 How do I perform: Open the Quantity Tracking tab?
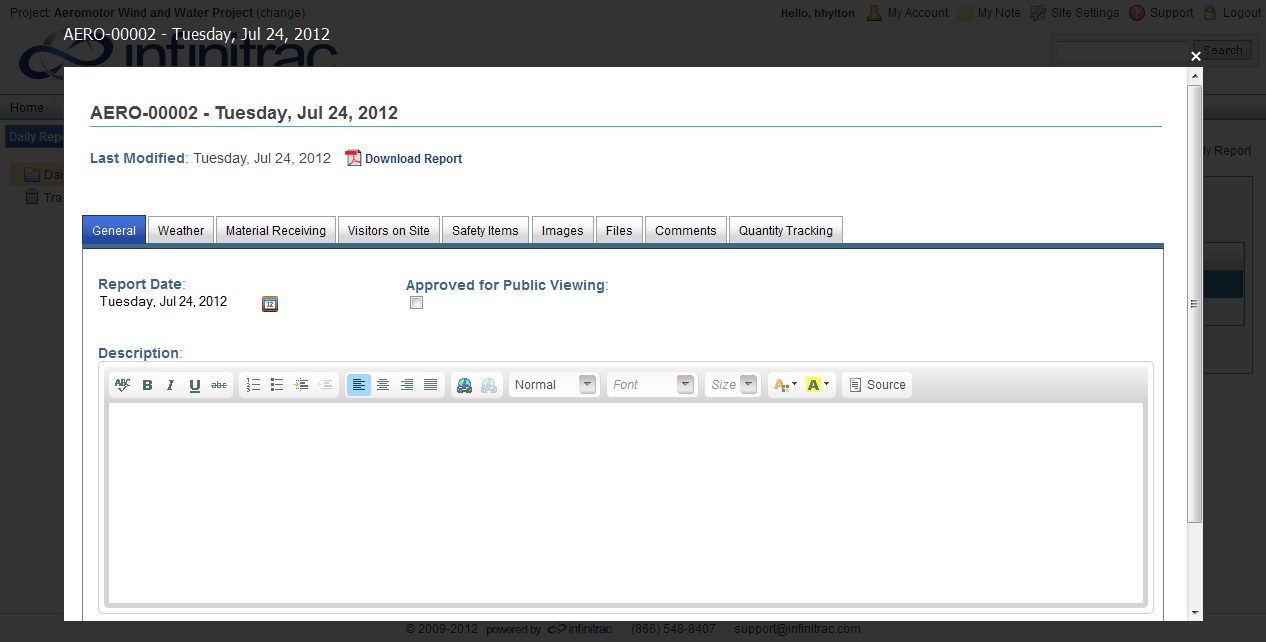(786, 231)
